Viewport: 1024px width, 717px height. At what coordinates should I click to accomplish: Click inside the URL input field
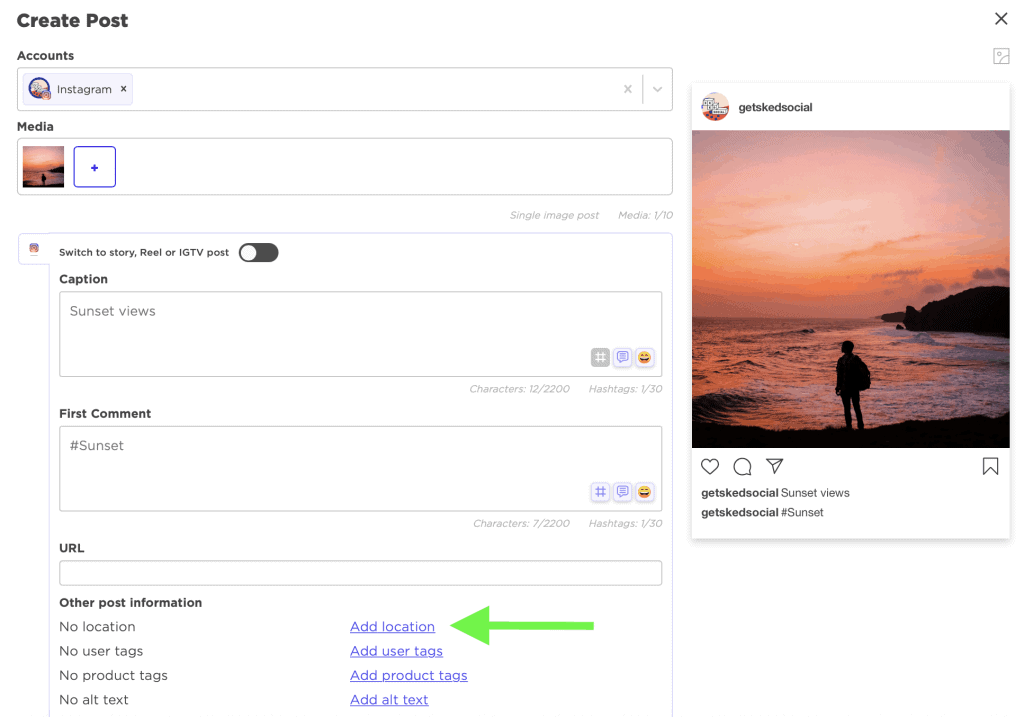360,572
